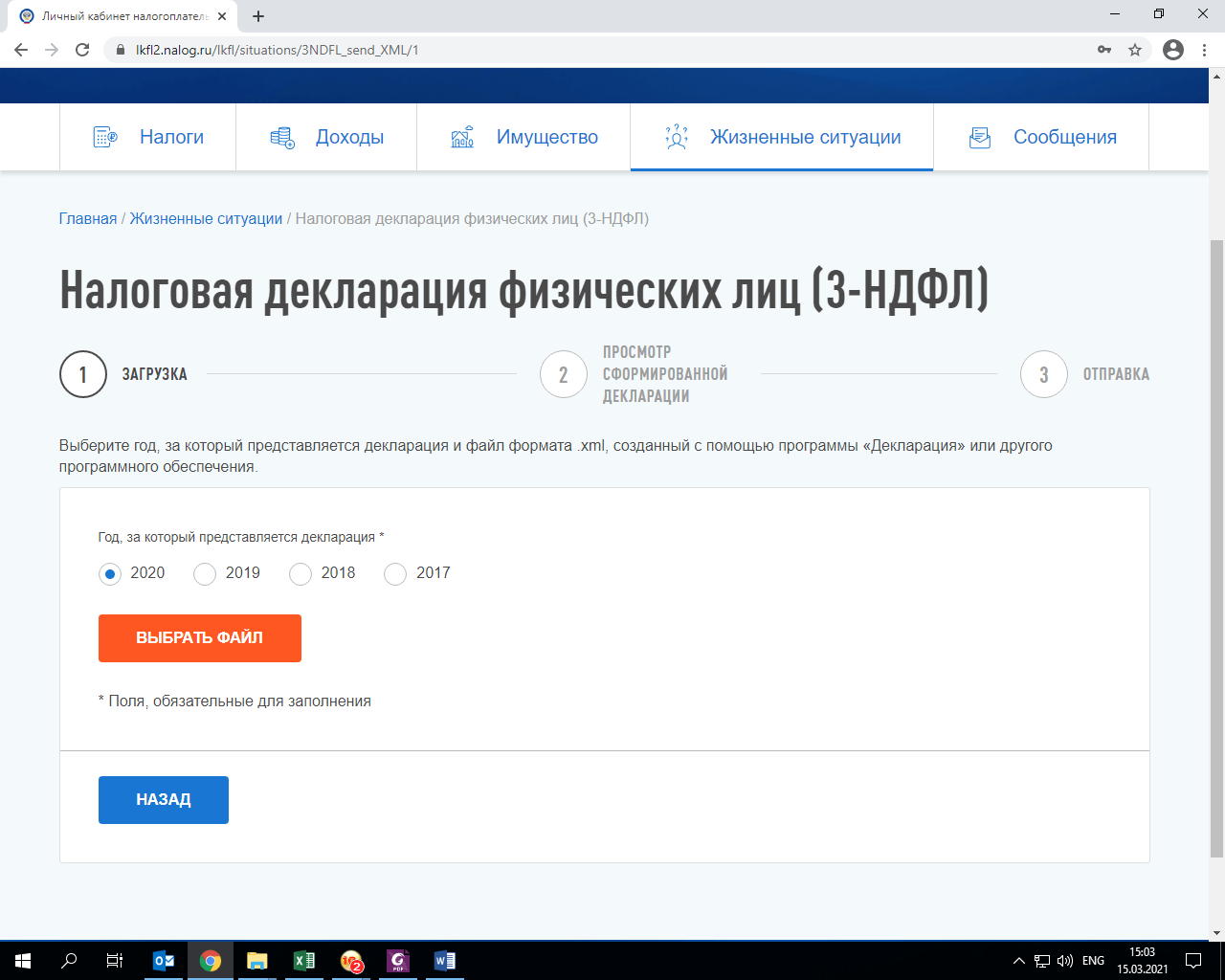Click the browser profile avatar icon
Viewport: 1225px width, 980px height.
click(x=1172, y=50)
